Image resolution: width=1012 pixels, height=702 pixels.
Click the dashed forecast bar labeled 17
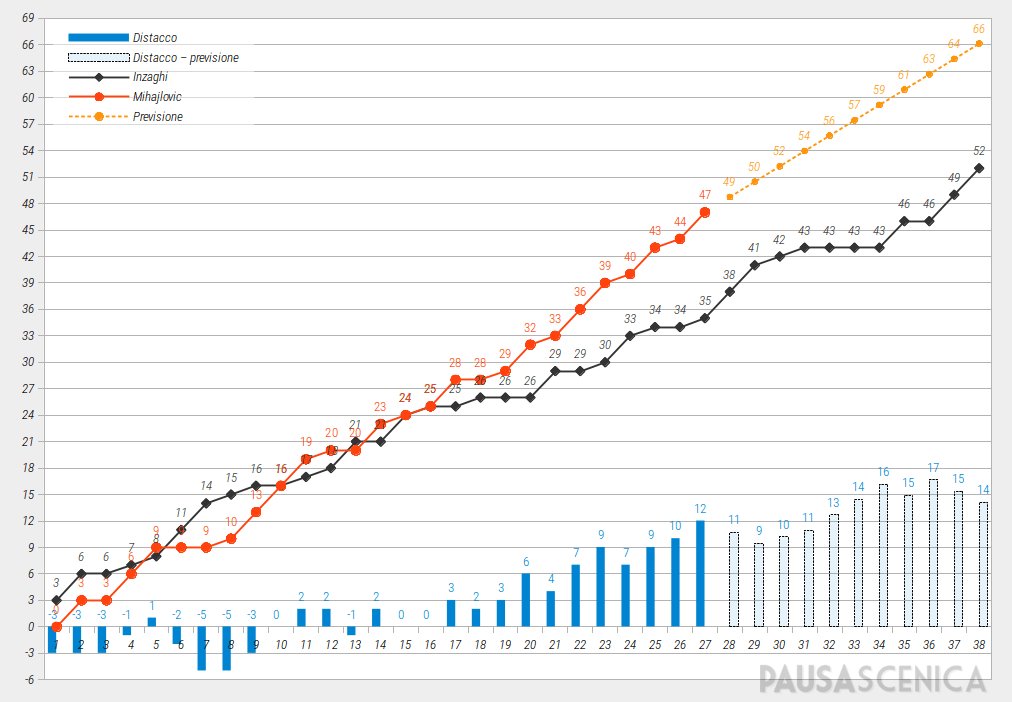click(933, 553)
